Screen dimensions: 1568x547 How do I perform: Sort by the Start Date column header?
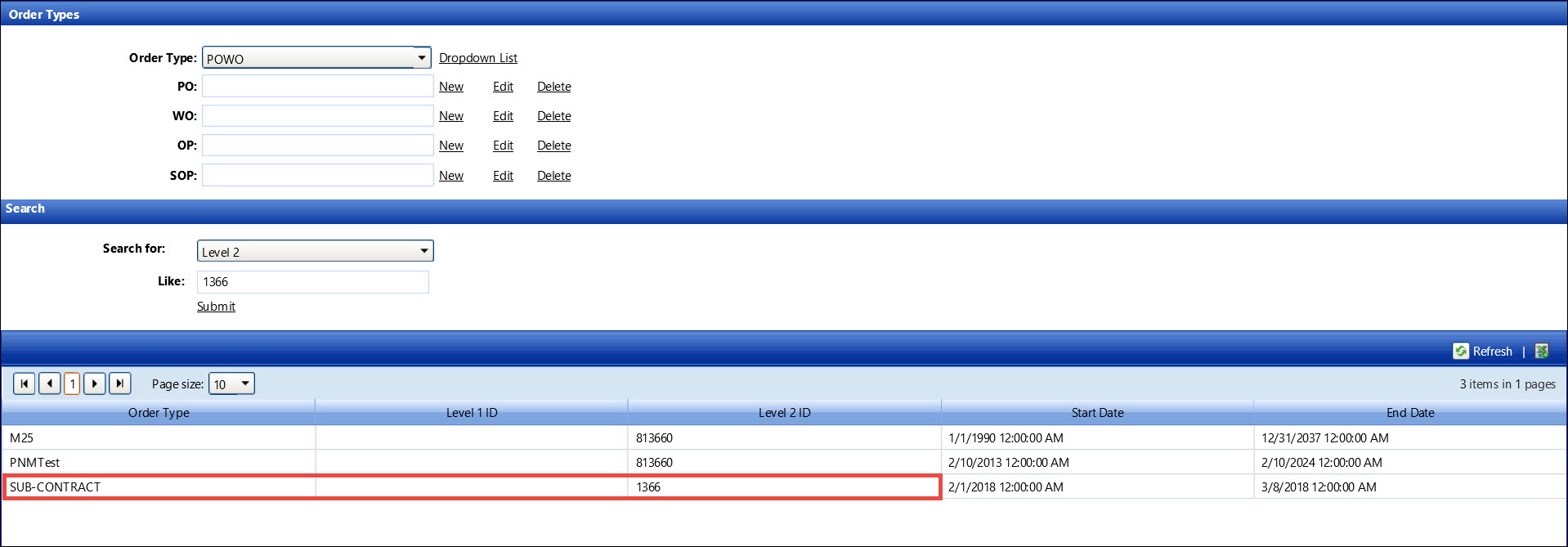(x=1097, y=413)
